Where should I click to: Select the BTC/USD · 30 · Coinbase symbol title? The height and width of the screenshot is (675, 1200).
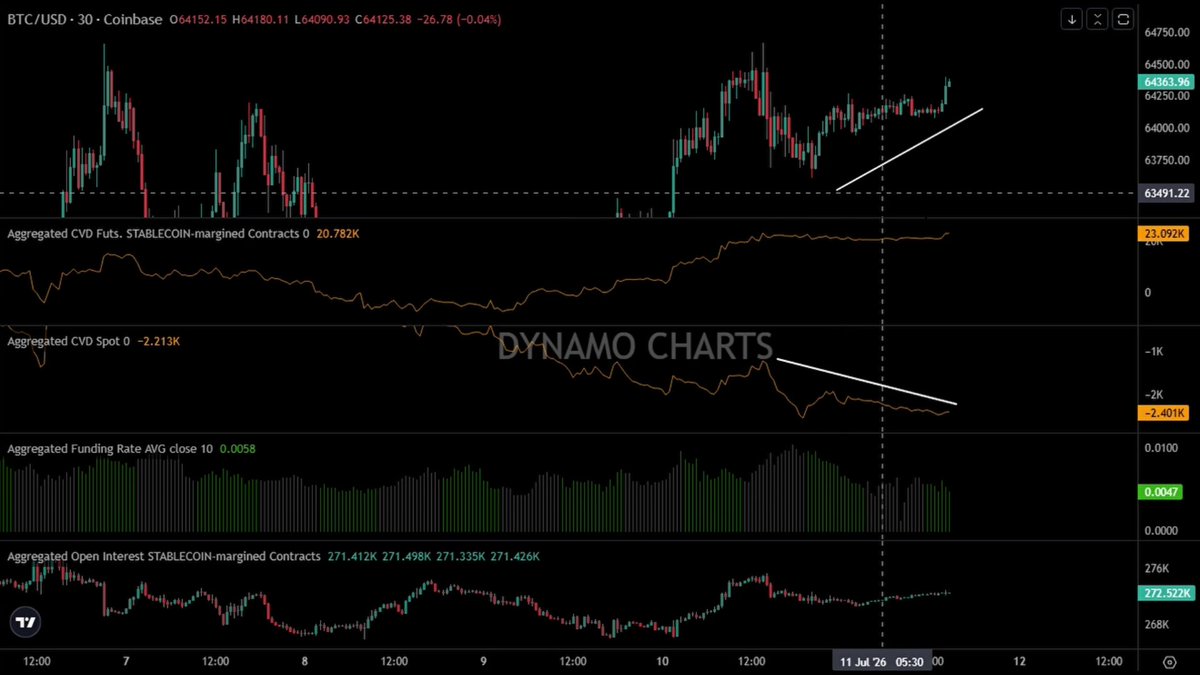(85, 19)
